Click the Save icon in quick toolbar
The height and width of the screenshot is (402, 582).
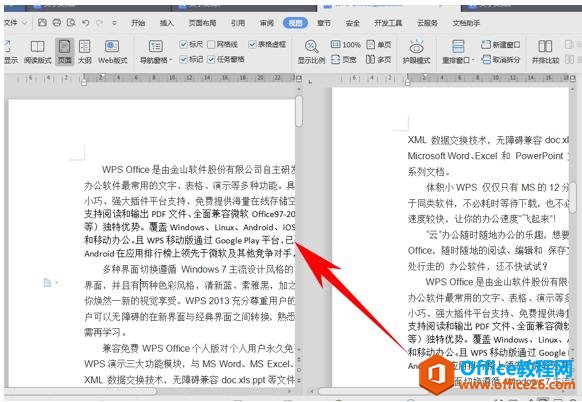tap(42, 23)
